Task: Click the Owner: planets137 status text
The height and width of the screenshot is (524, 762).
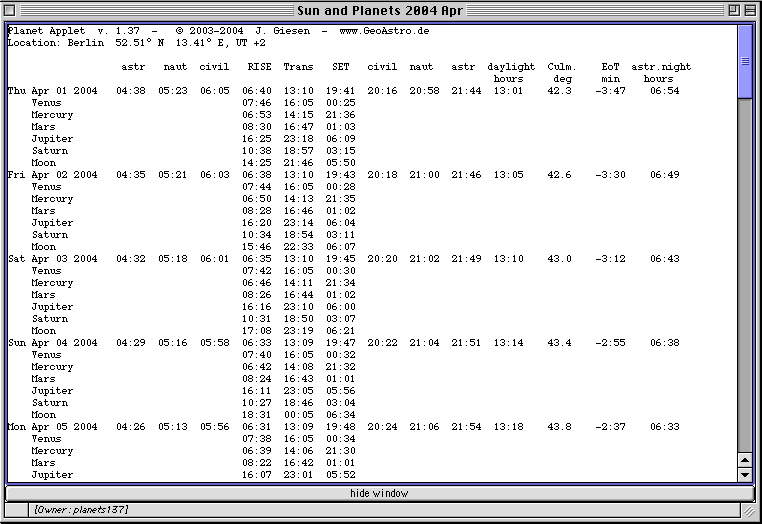Action: [79, 510]
